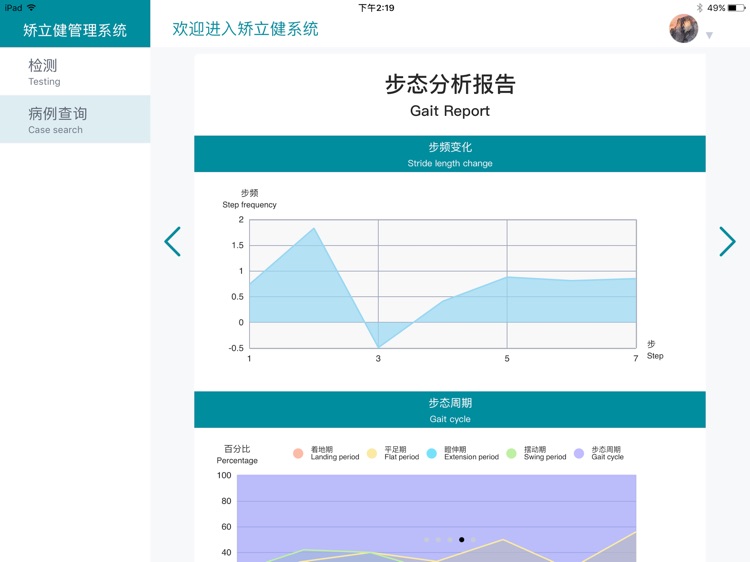Toggle Swing period legend swatch
Viewport: 750px width, 562px height.
pos(511,453)
